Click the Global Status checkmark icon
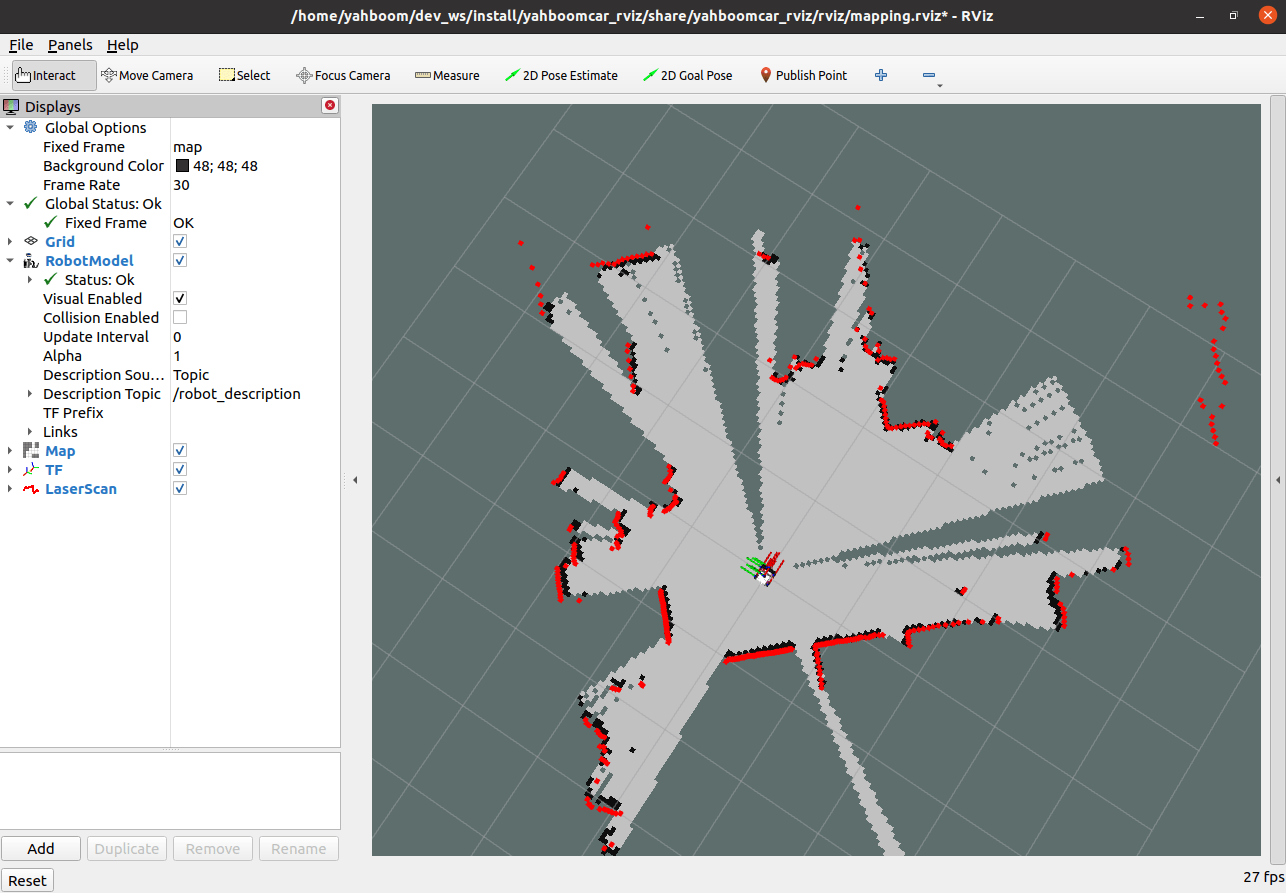Screen dimensions: 1286x893 (x=30, y=203)
